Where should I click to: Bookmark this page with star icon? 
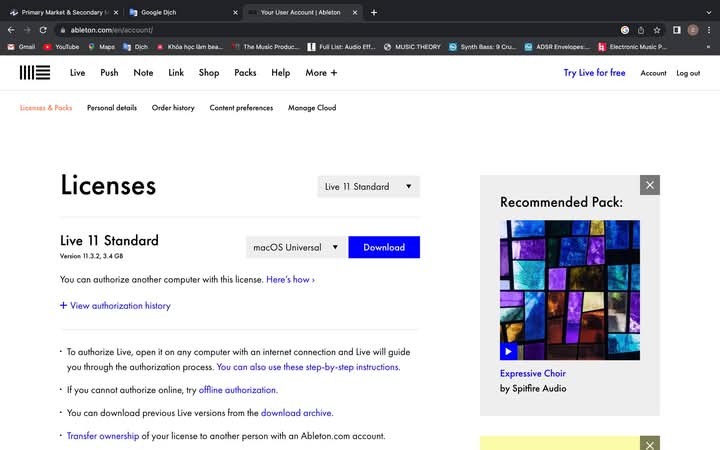pos(657,30)
